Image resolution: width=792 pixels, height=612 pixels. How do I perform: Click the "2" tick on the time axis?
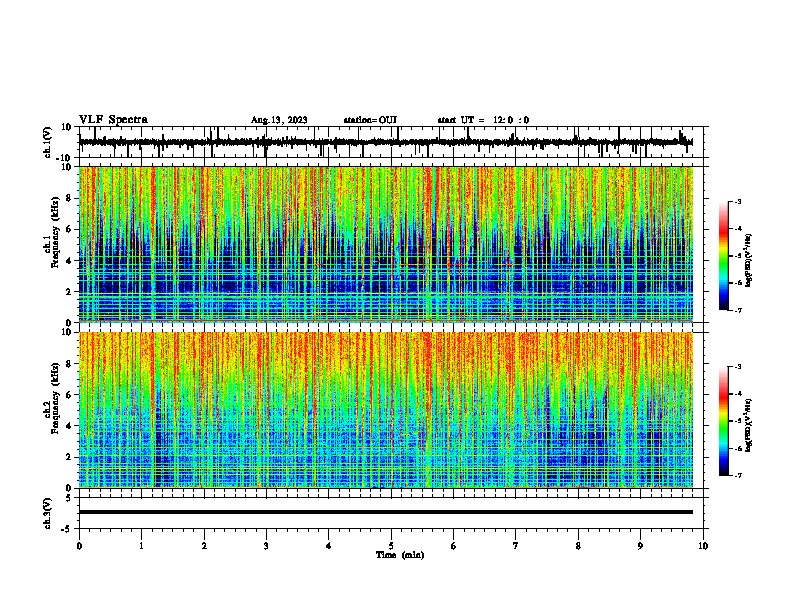(x=204, y=546)
